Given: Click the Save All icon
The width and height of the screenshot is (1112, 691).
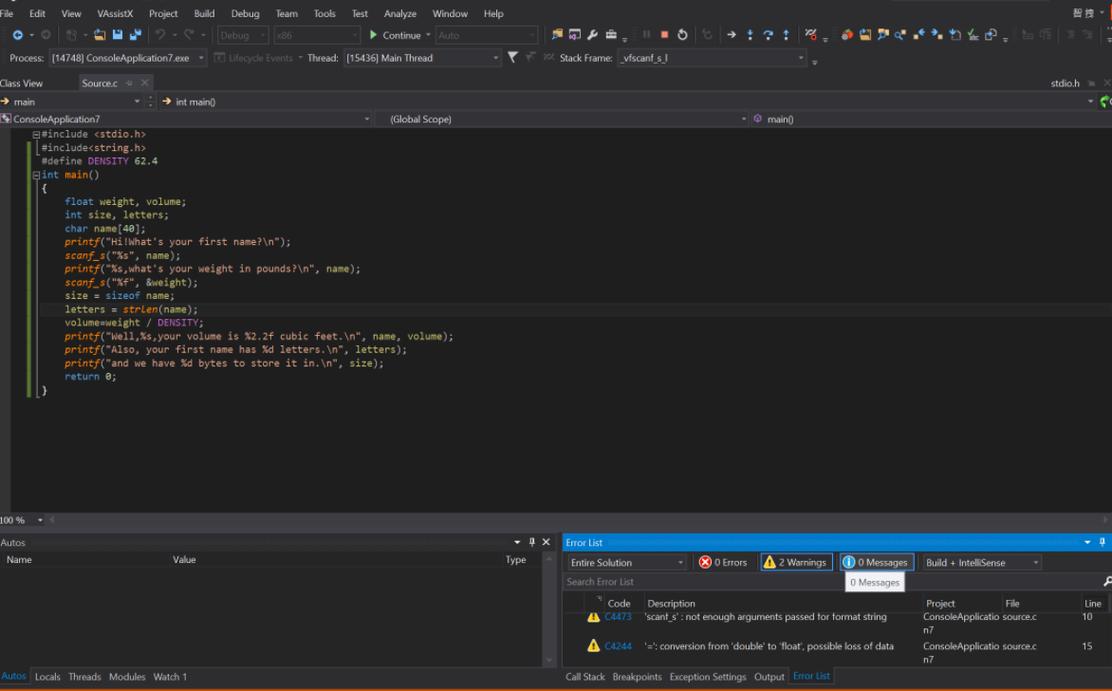Looking at the screenshot, I should [136, 35].
